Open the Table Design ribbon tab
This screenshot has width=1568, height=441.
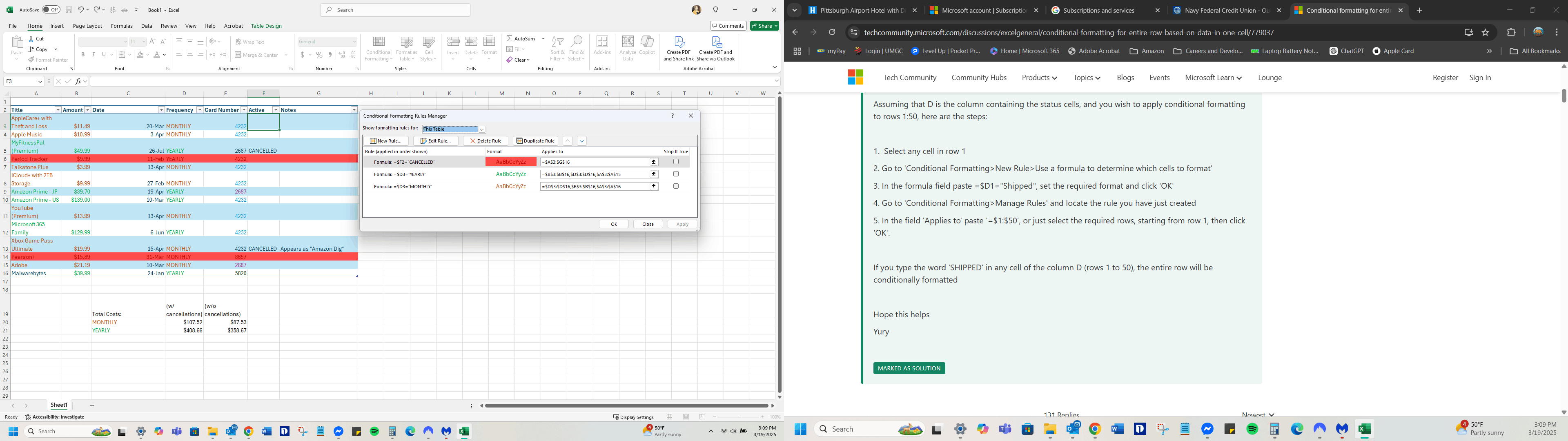click(267, 26)
